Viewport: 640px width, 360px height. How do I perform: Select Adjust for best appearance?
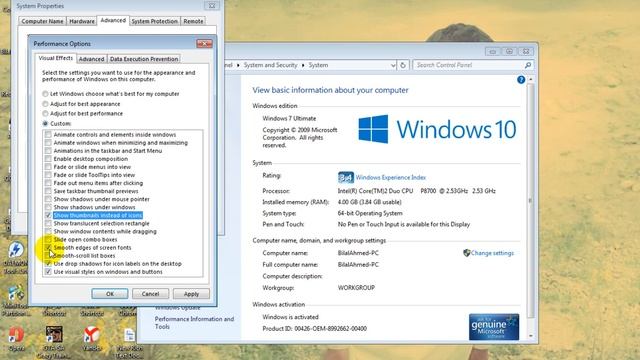[x=45, y=104]
